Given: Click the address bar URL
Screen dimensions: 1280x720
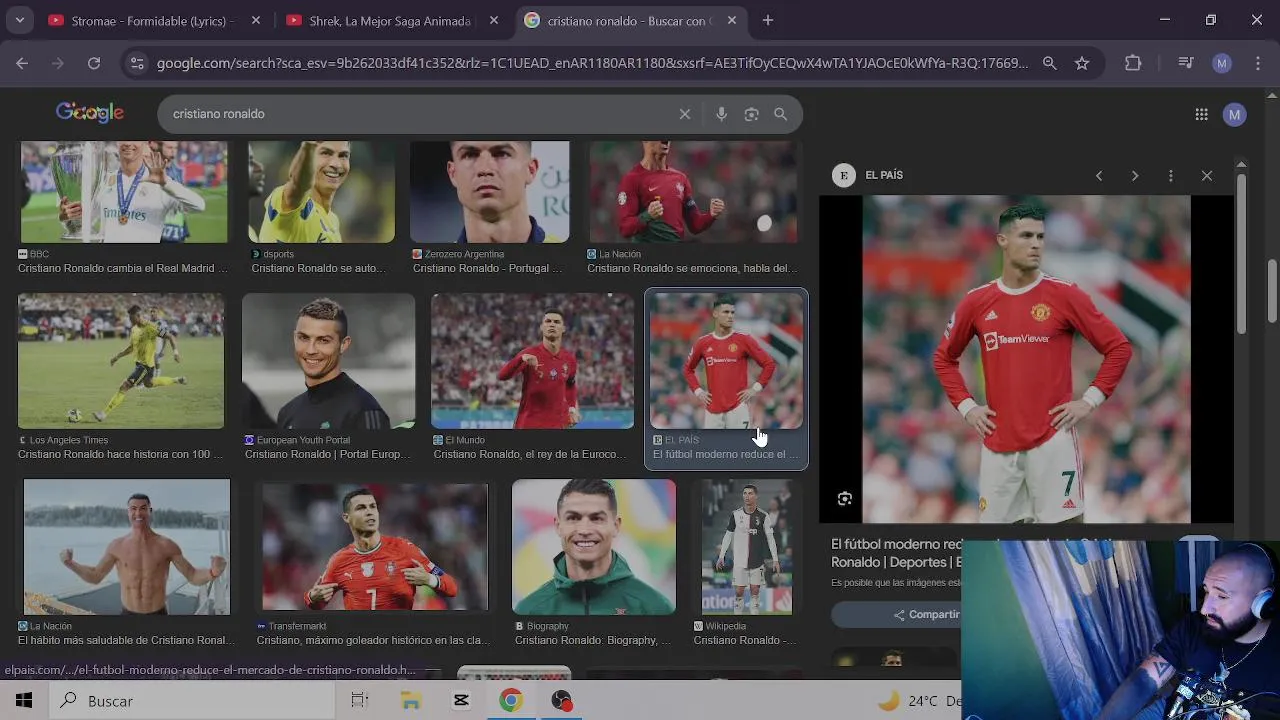Looking at the screenshot, I should tap(592, 63).
